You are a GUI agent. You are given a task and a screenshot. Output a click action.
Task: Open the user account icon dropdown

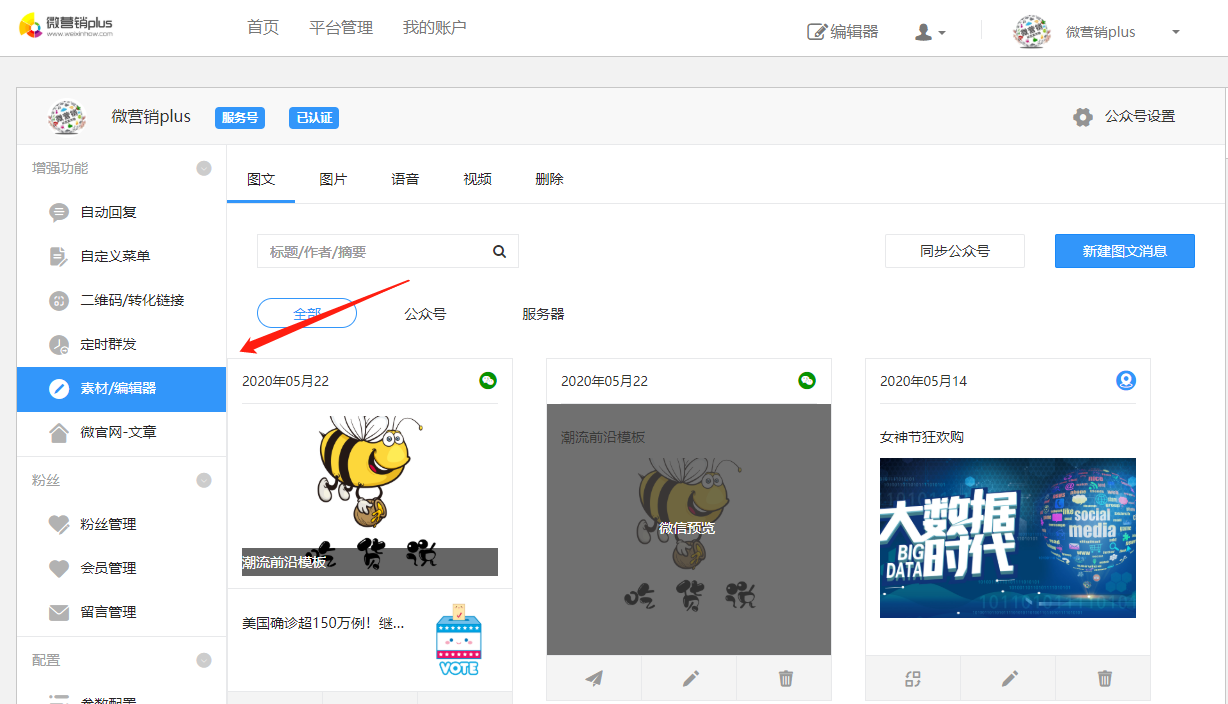[x=930, y=32]
